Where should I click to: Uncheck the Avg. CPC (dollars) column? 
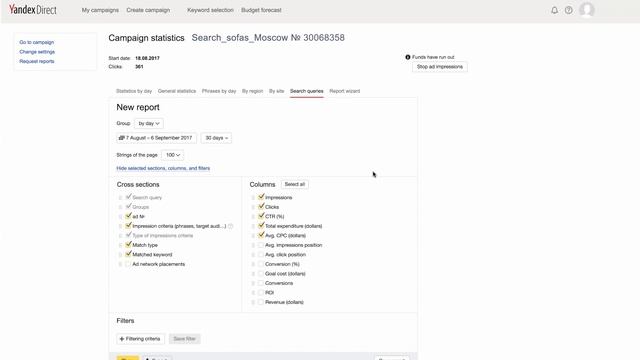pos(261,235)
